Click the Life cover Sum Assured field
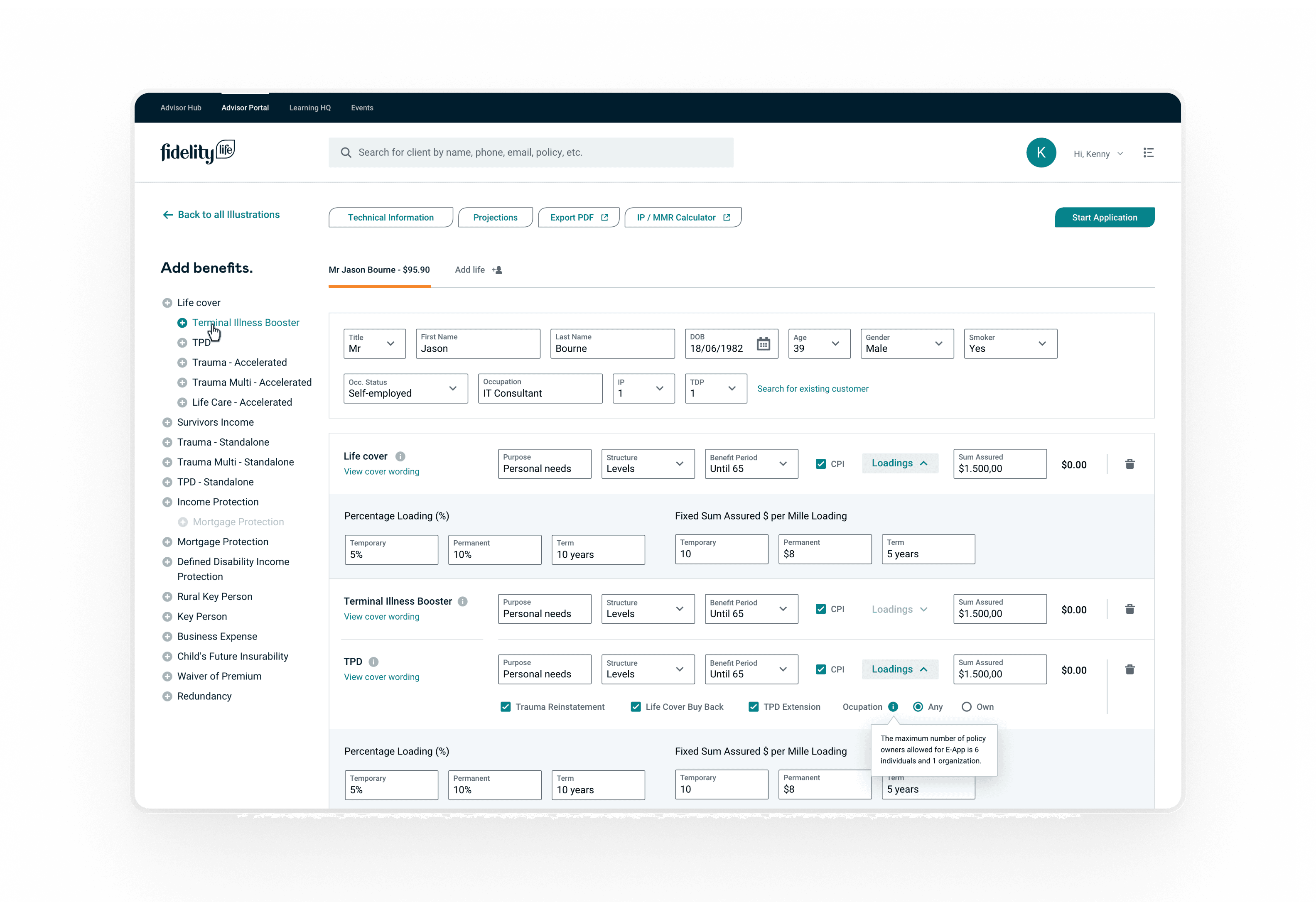This screenshot has height=902, width=1316. point(999,464)
